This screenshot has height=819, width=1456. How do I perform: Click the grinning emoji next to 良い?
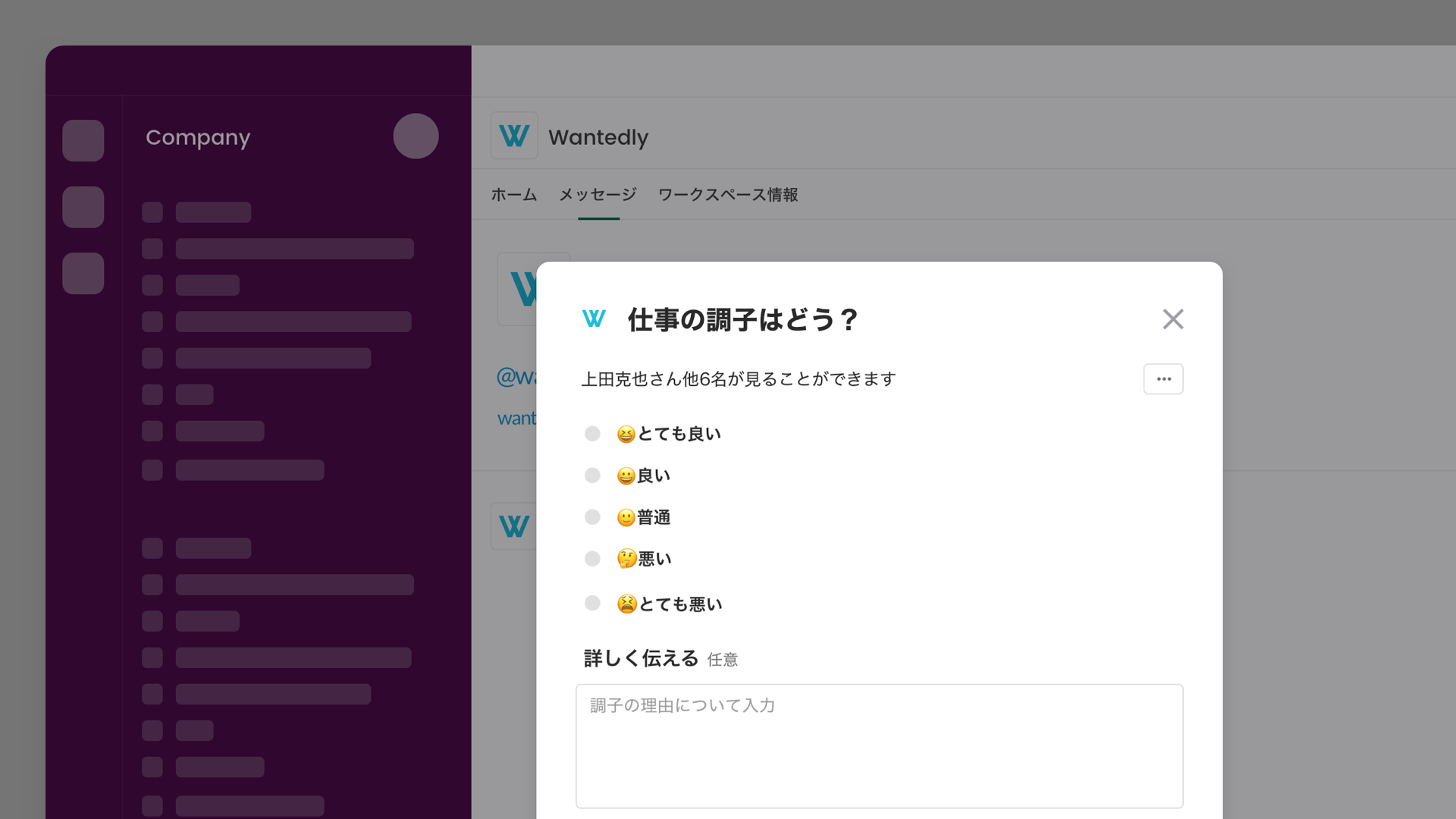(x=626, y=475)
